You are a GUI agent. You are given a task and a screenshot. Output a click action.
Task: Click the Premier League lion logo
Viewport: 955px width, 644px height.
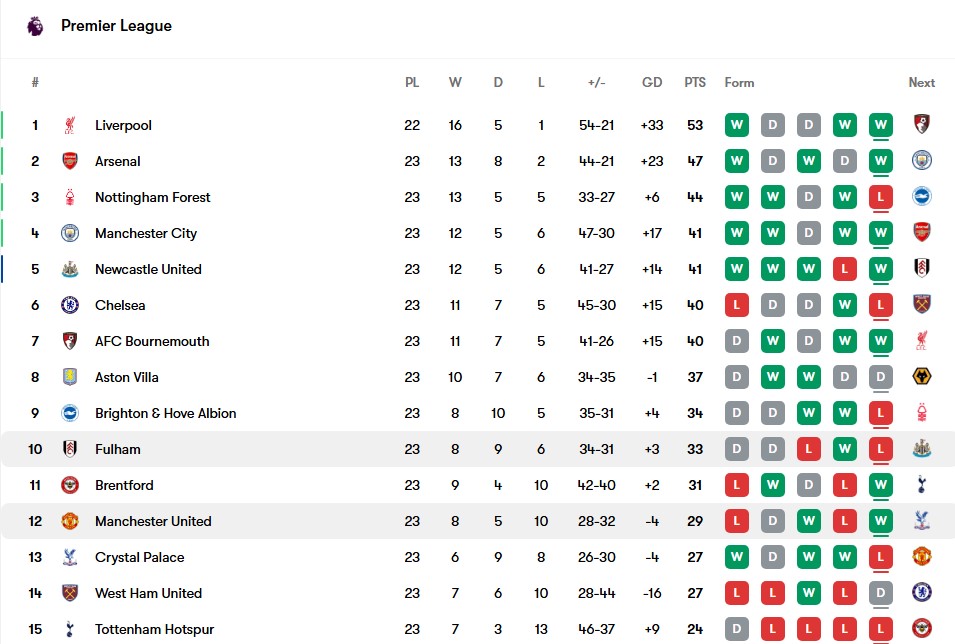(x=35, y=26)
